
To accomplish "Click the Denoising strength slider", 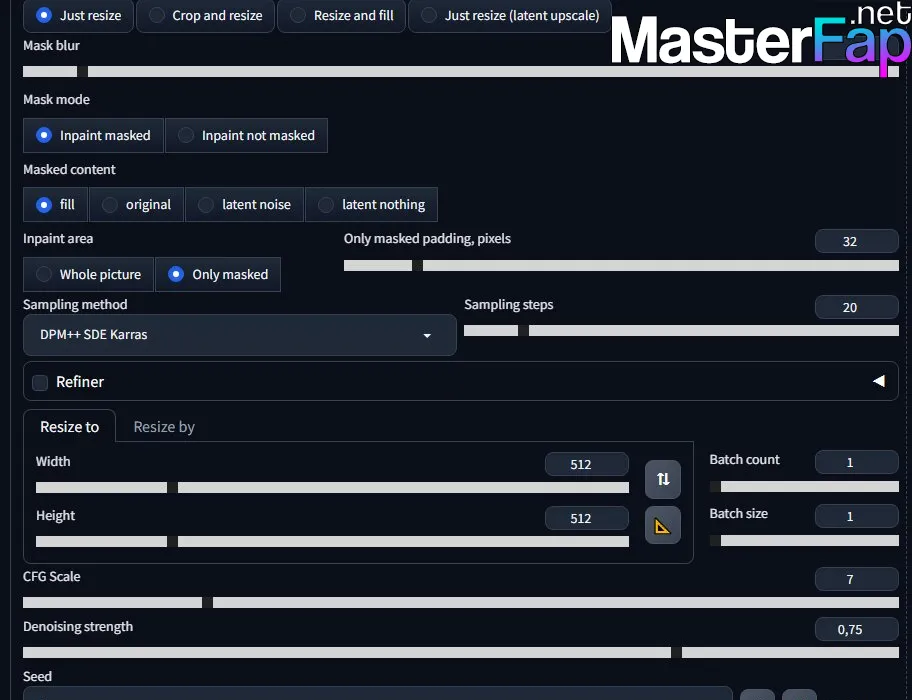I will tap(461, 653).
